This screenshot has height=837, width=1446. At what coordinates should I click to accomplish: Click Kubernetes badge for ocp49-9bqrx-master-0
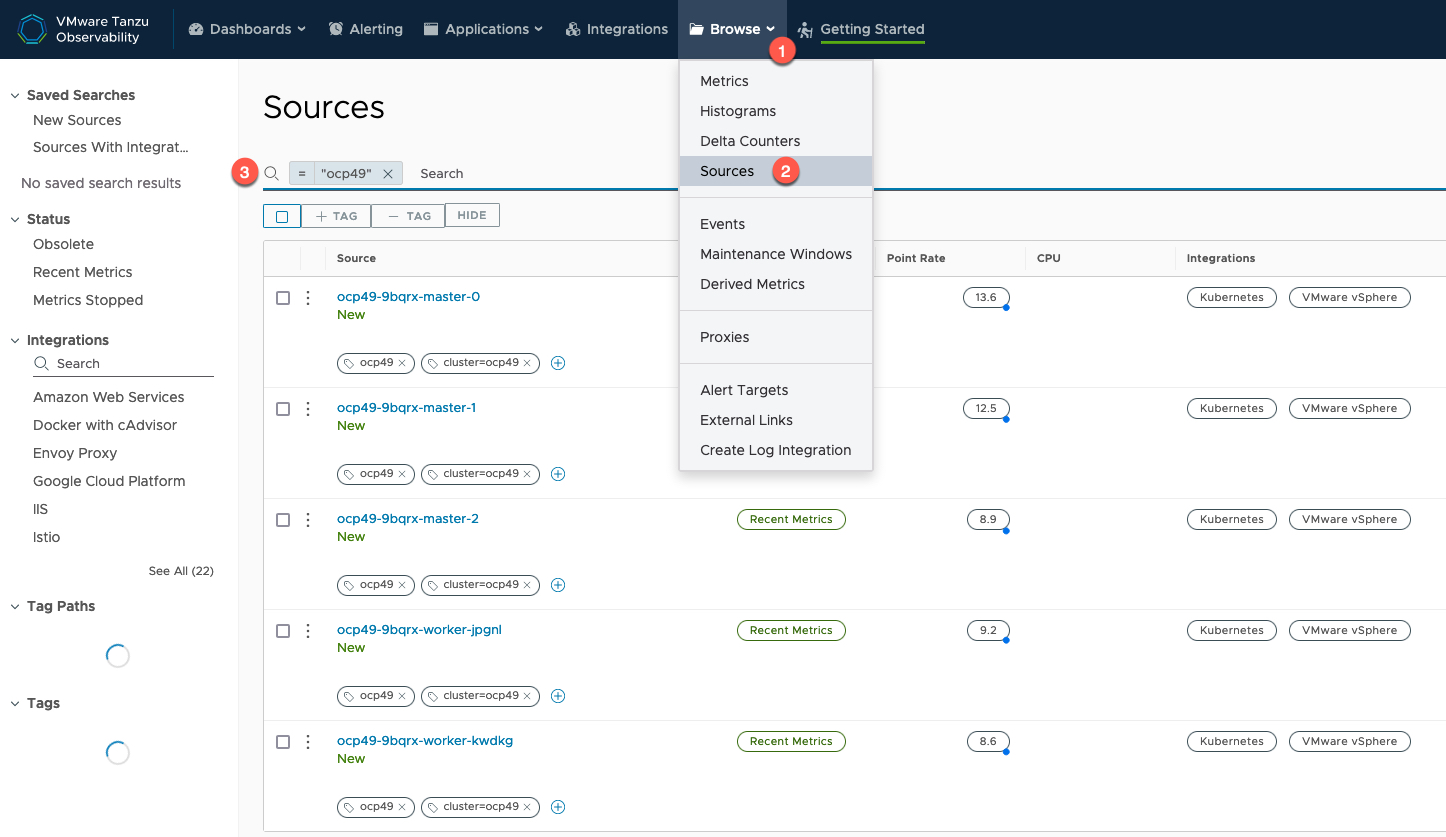1232,297
